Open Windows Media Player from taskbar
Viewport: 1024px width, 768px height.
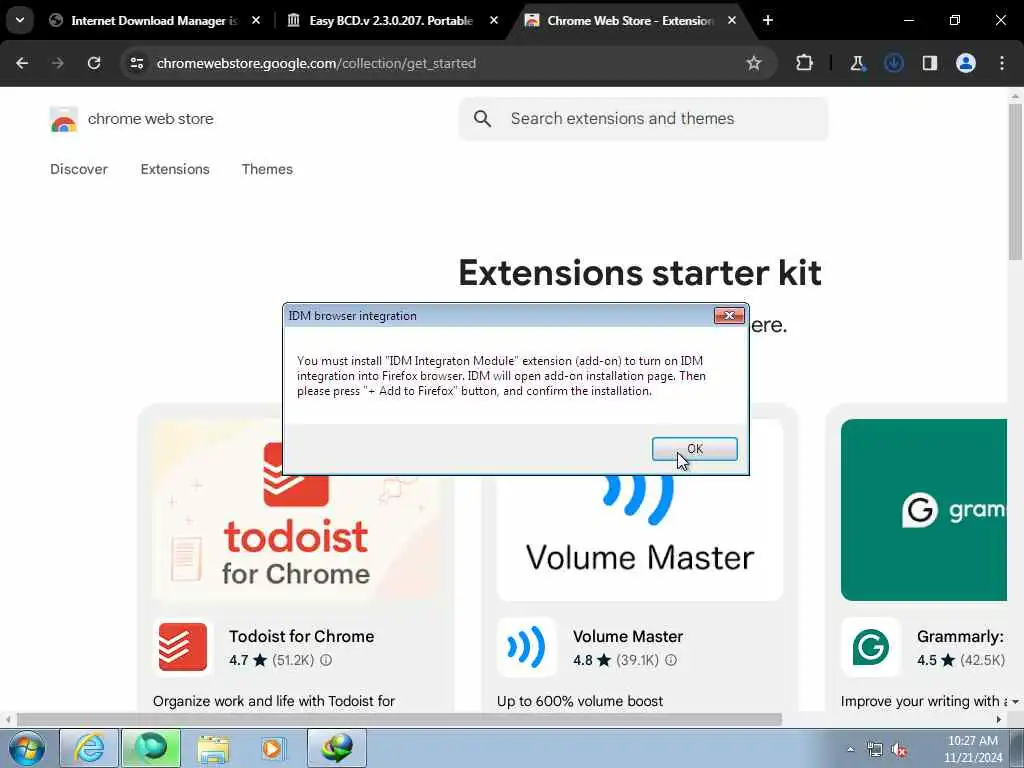pyautogui.click(x=274, y=748)
